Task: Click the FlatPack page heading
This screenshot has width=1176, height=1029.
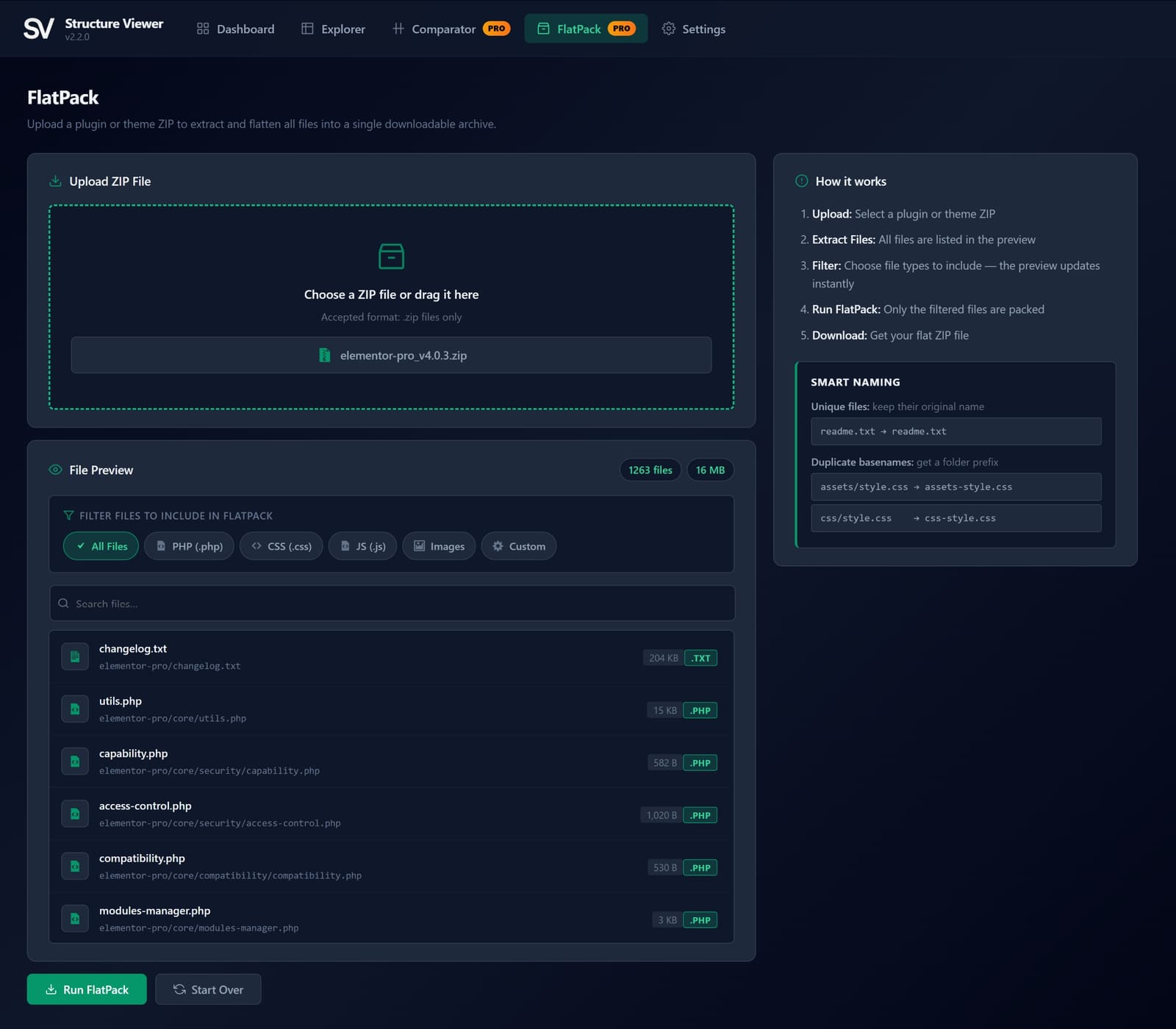Action: [63, 98]
